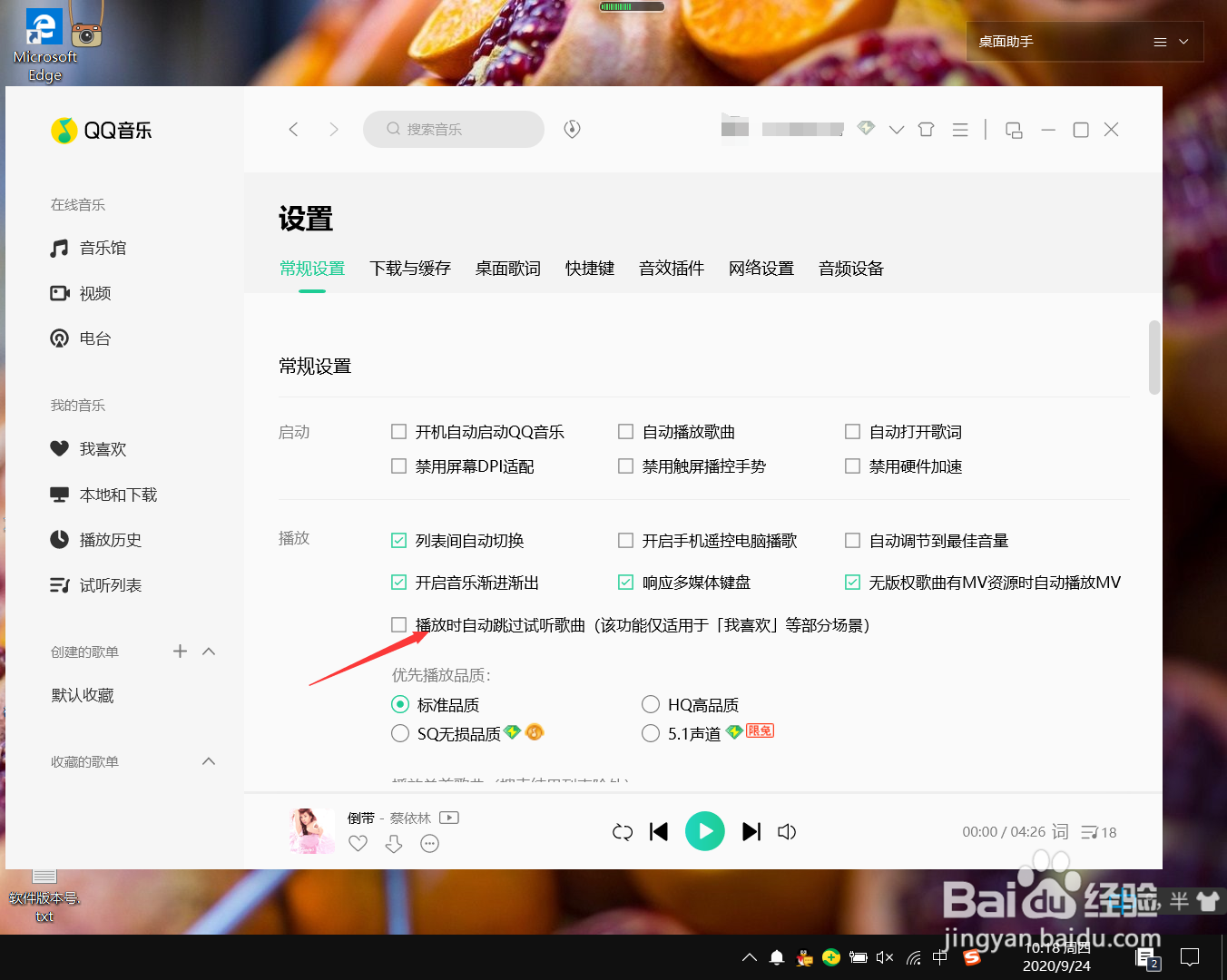
Task: Click the song recognition icon beside search
Action: tap(572, 129)
